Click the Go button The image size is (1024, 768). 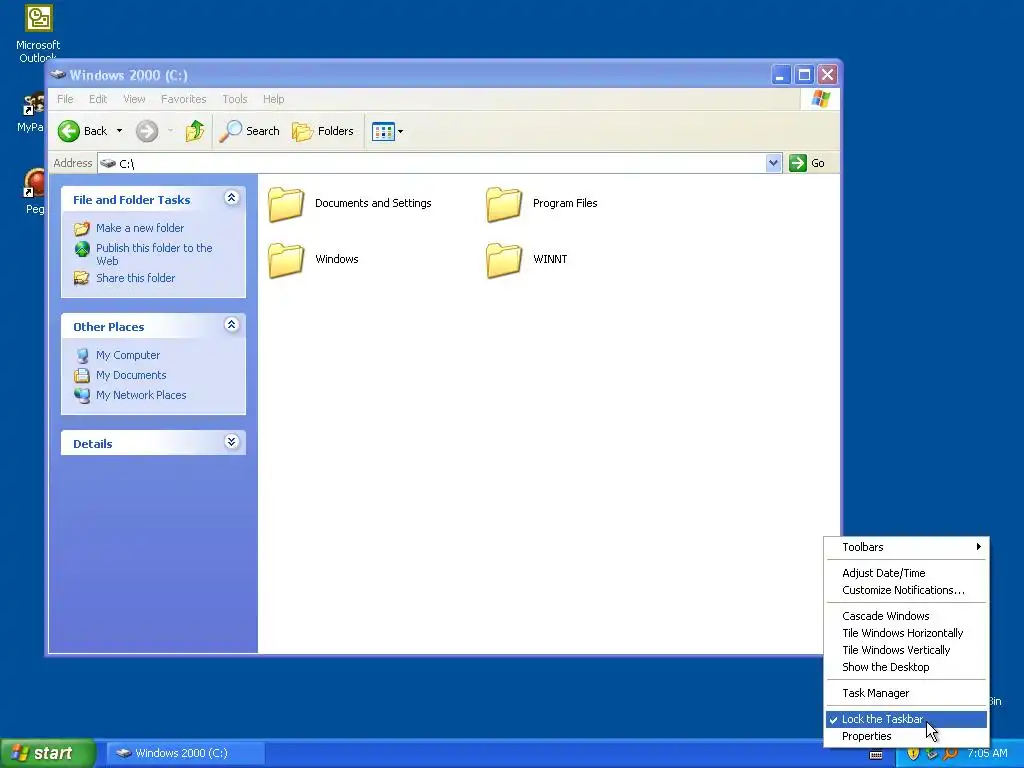point(807,163)
